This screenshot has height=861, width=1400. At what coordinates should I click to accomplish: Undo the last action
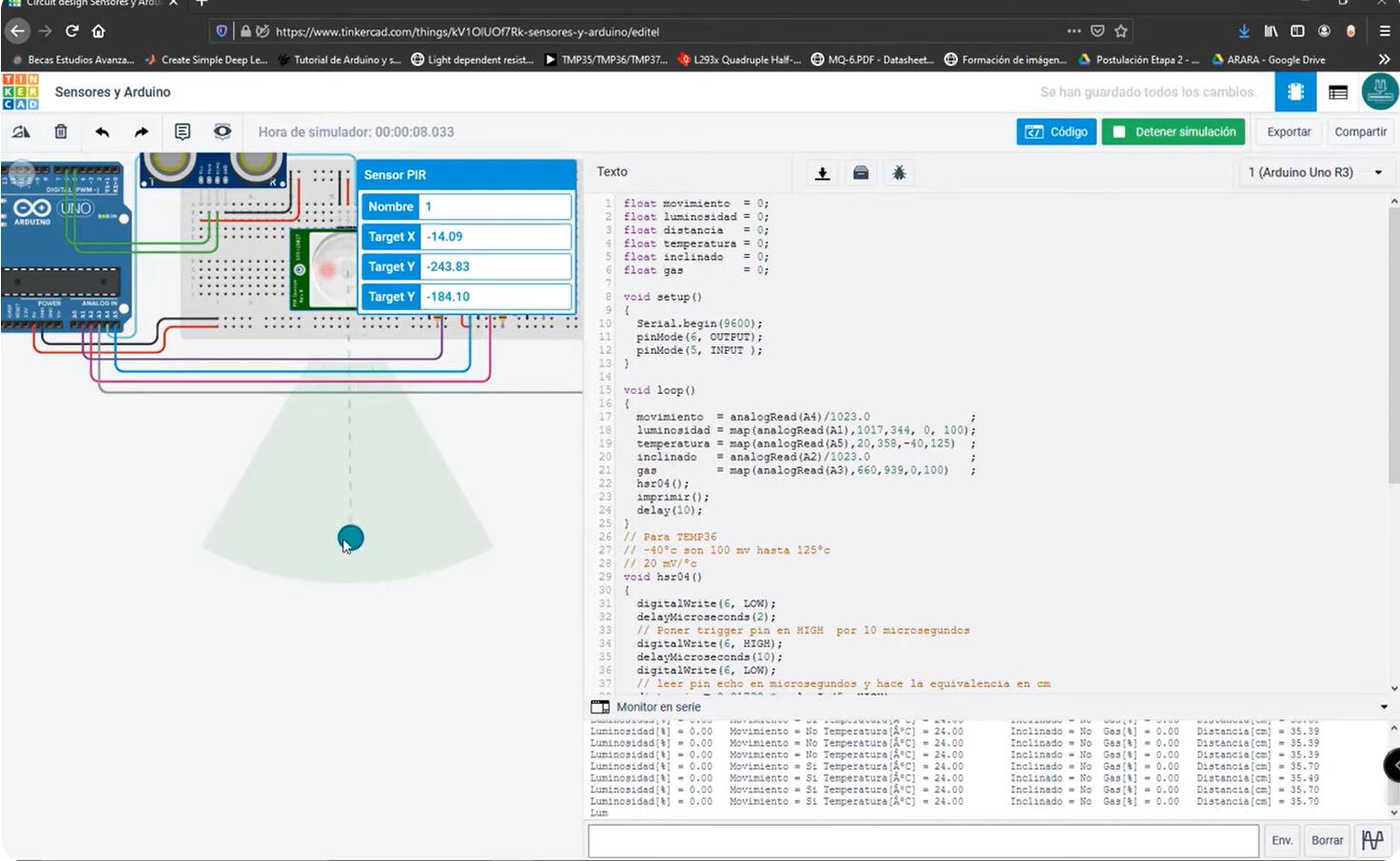click(102, 132)
